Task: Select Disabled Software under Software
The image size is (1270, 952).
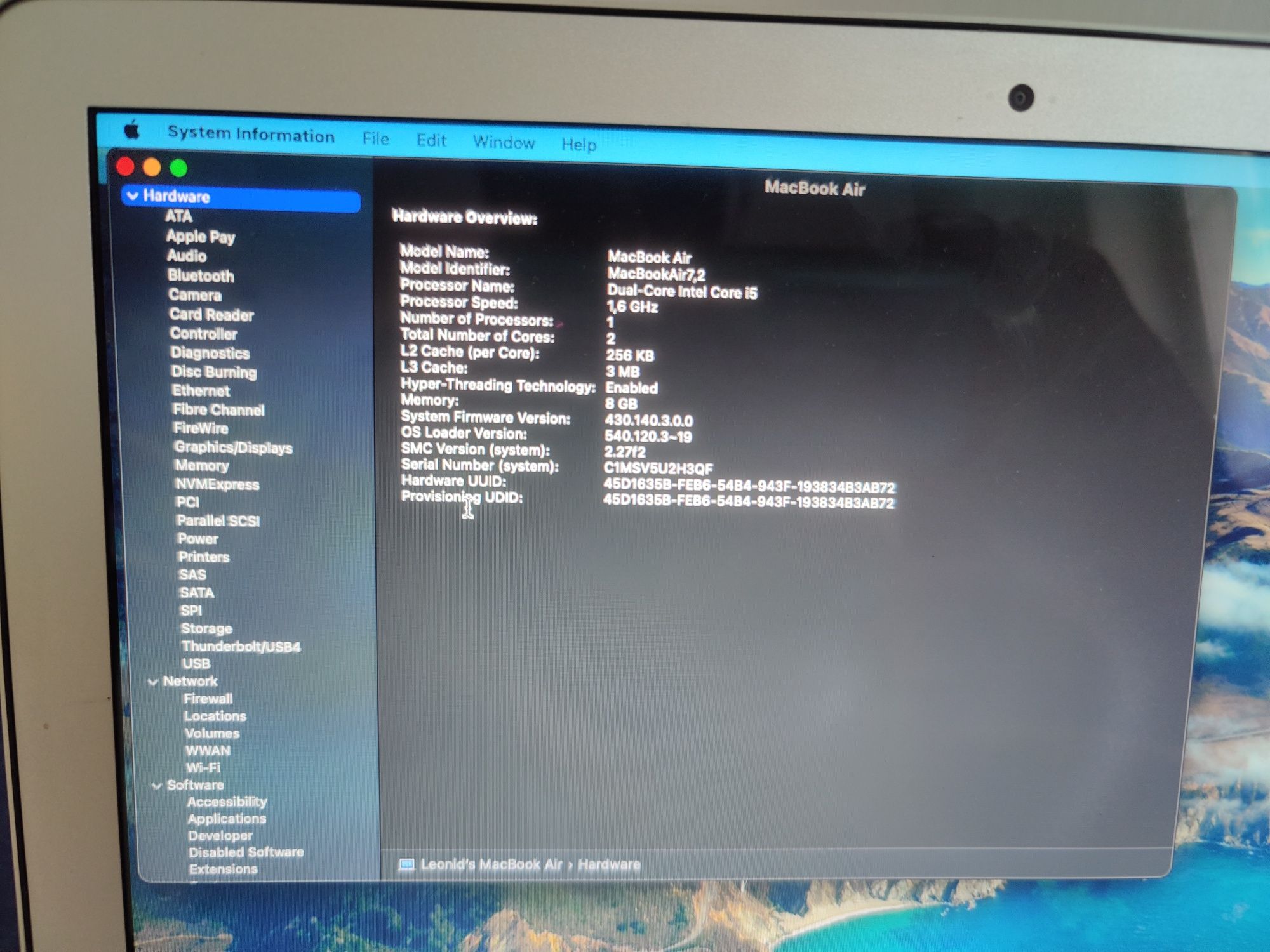Action: (x=246, y=852)
